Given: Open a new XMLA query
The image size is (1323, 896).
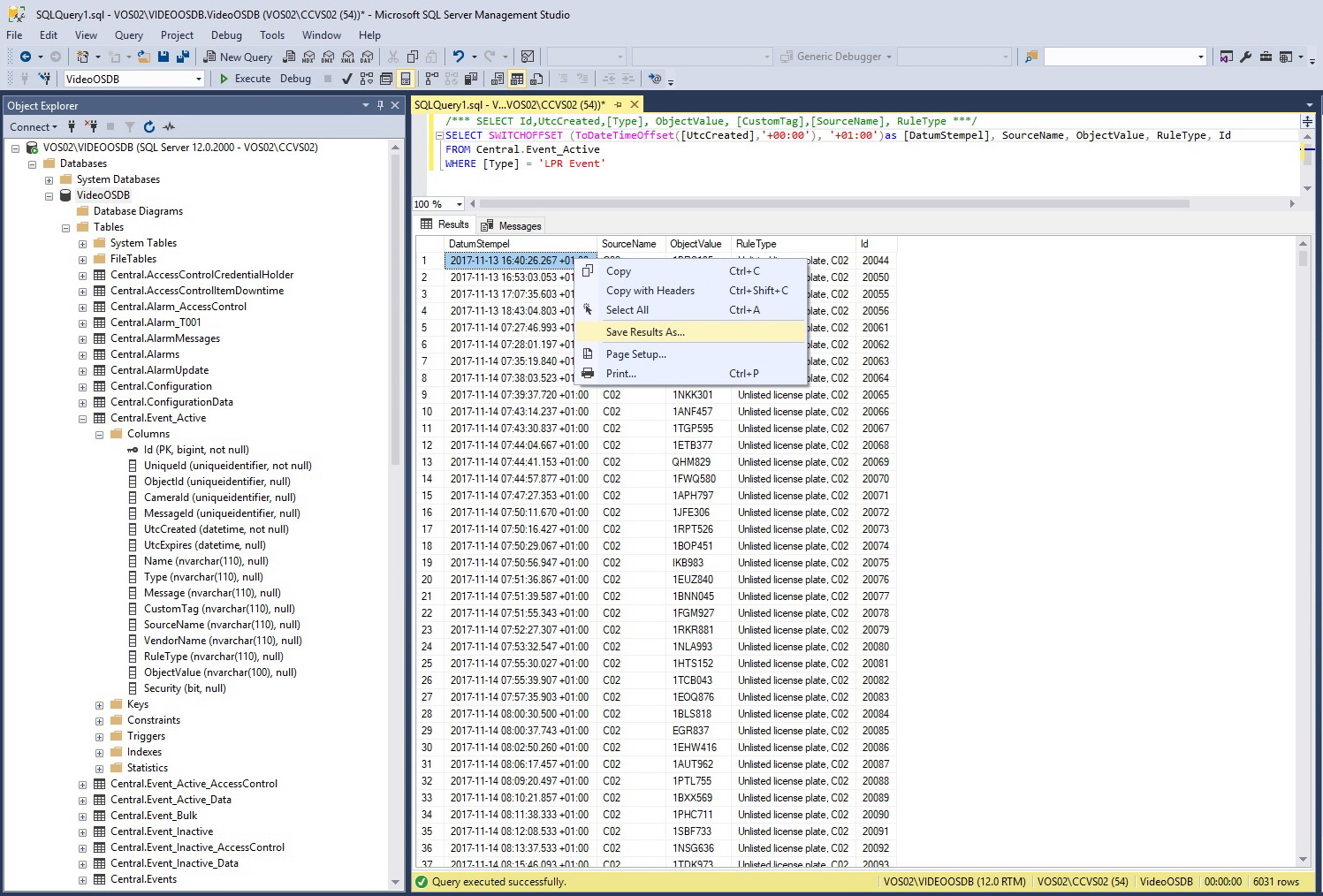Looking at the screenshot, I should (347, 57).
